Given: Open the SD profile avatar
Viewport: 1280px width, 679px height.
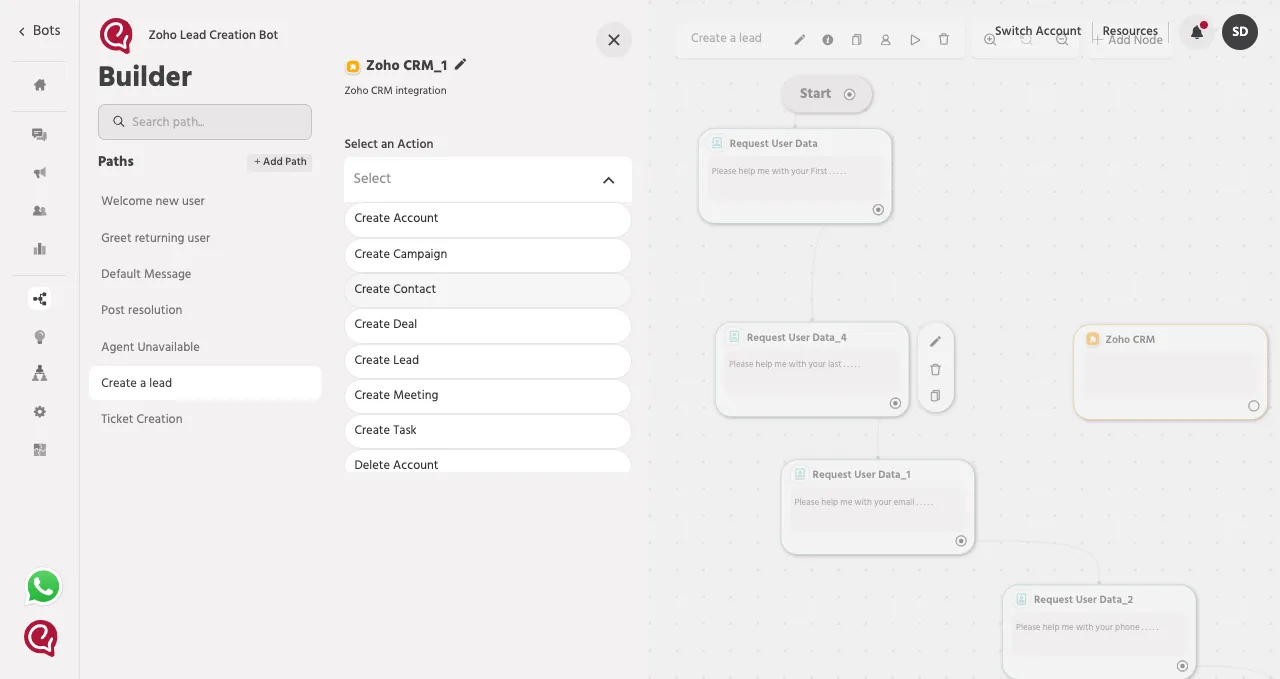Looking at the screenshot, I should pos(1240,32).
